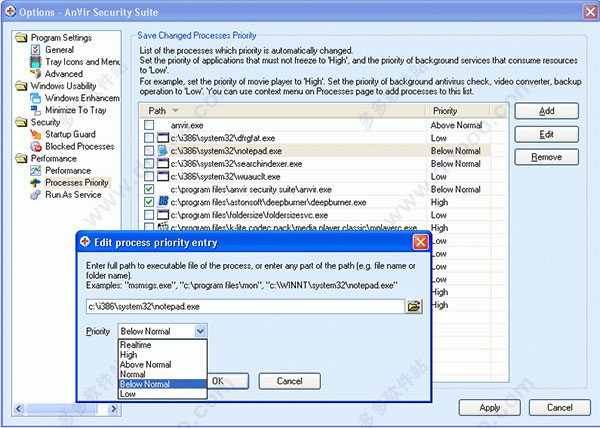600x428 pixels.
Task: Sort the list by the Path column
Action: click(282, 111)
